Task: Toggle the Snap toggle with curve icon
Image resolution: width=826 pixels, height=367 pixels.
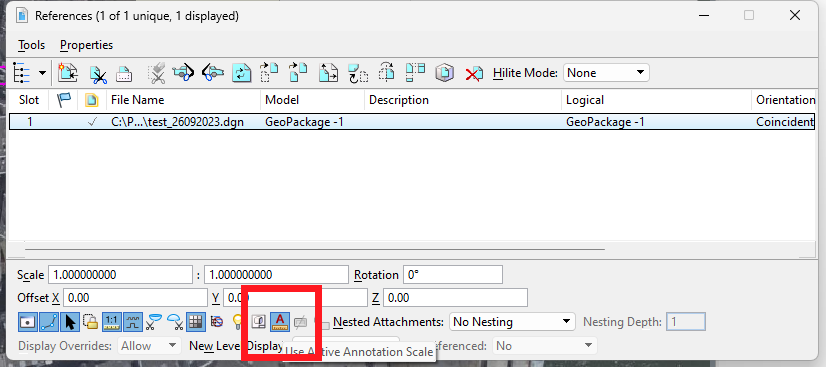Action: click(x=48, y=321)
